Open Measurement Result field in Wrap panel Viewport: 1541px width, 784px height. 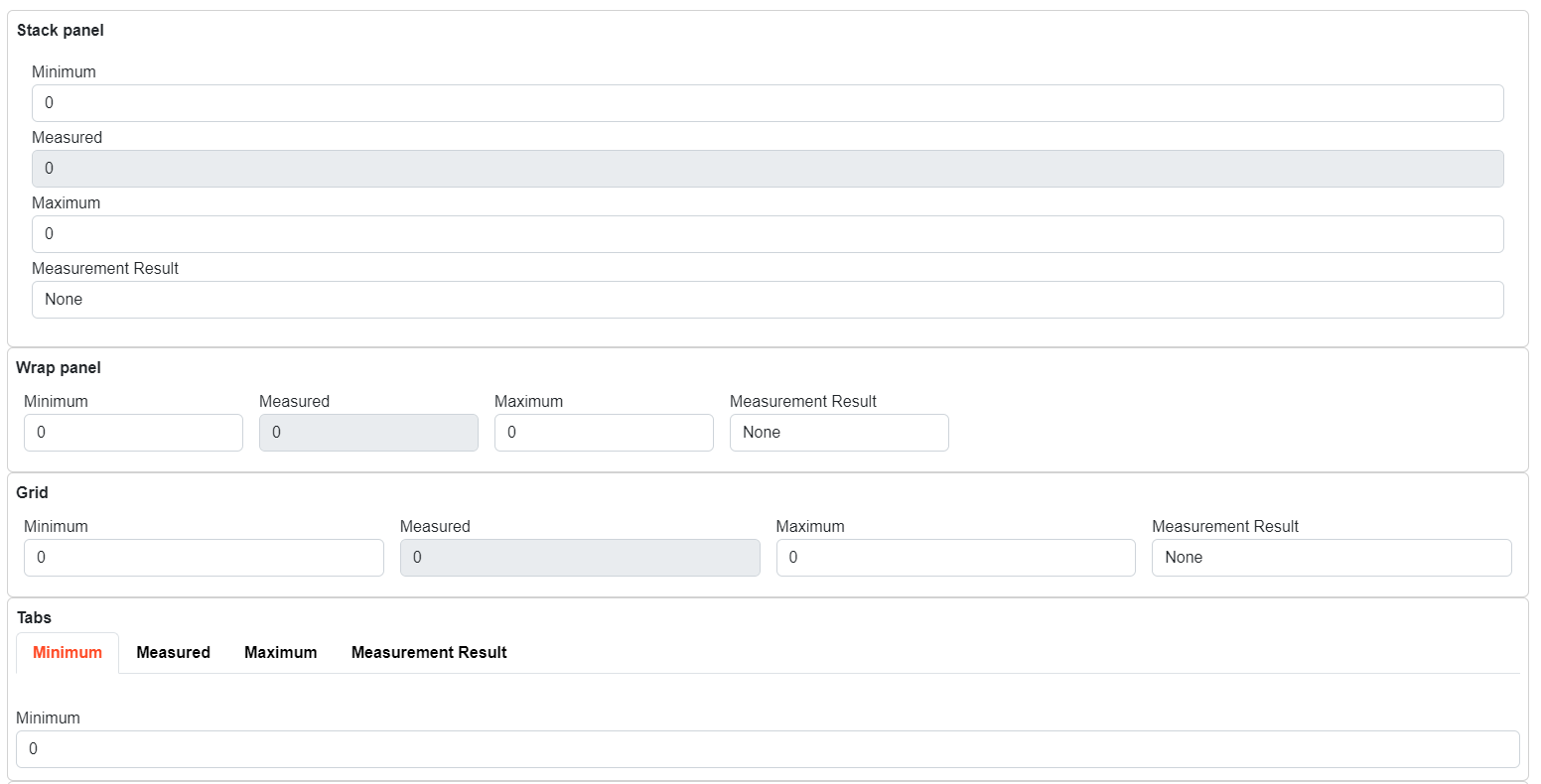pos(839,433)
